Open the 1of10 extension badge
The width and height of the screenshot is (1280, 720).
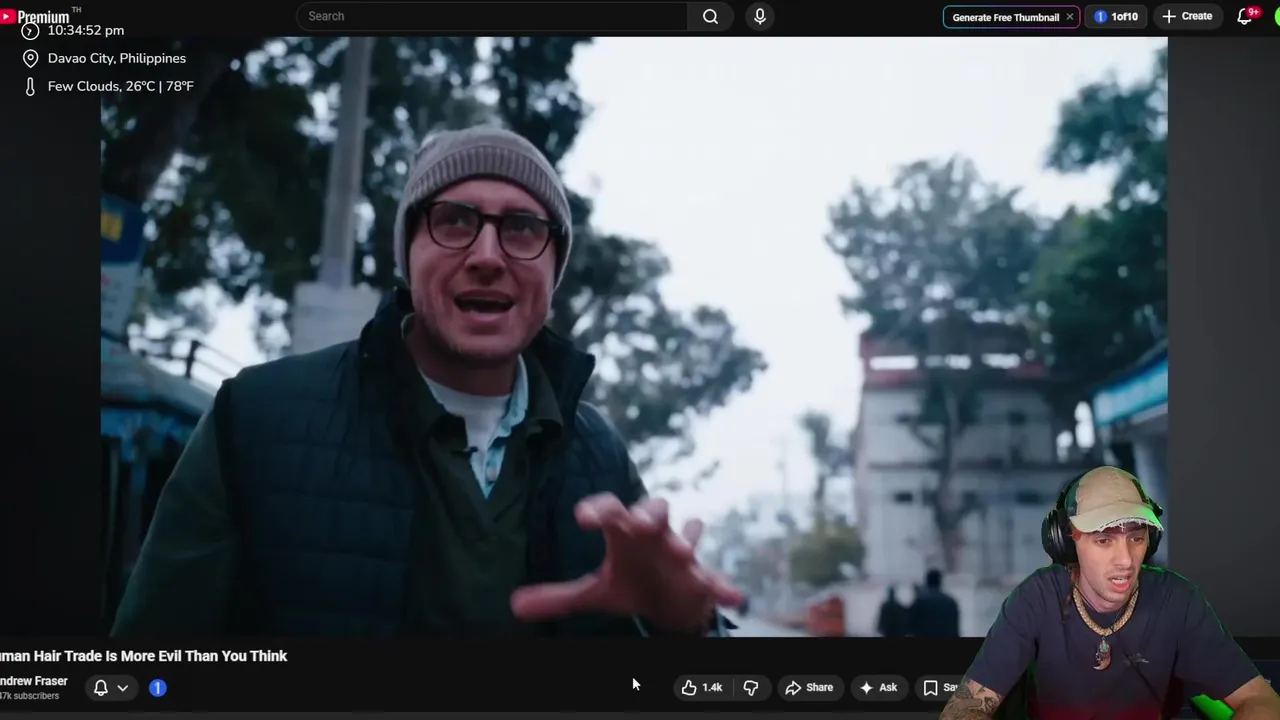coord(1116,16)
